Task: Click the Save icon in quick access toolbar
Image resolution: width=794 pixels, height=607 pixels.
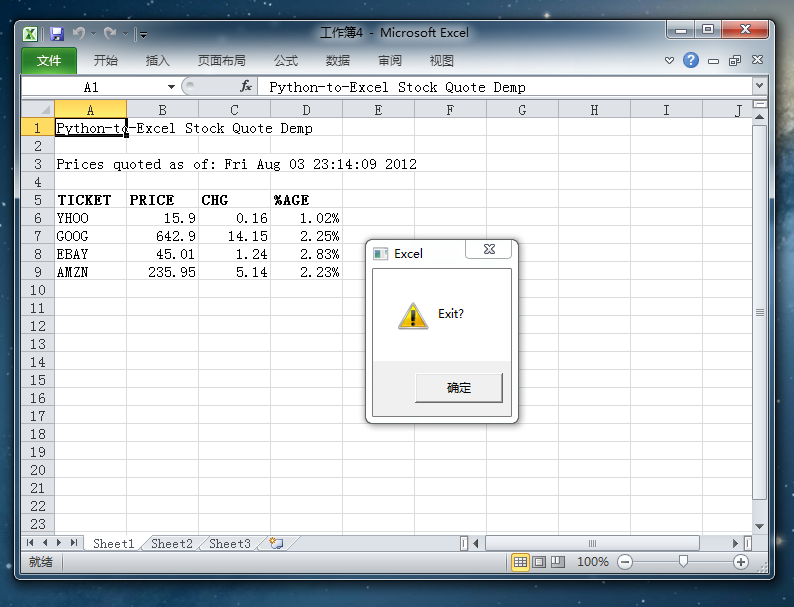Action: [x=57, y=34]
